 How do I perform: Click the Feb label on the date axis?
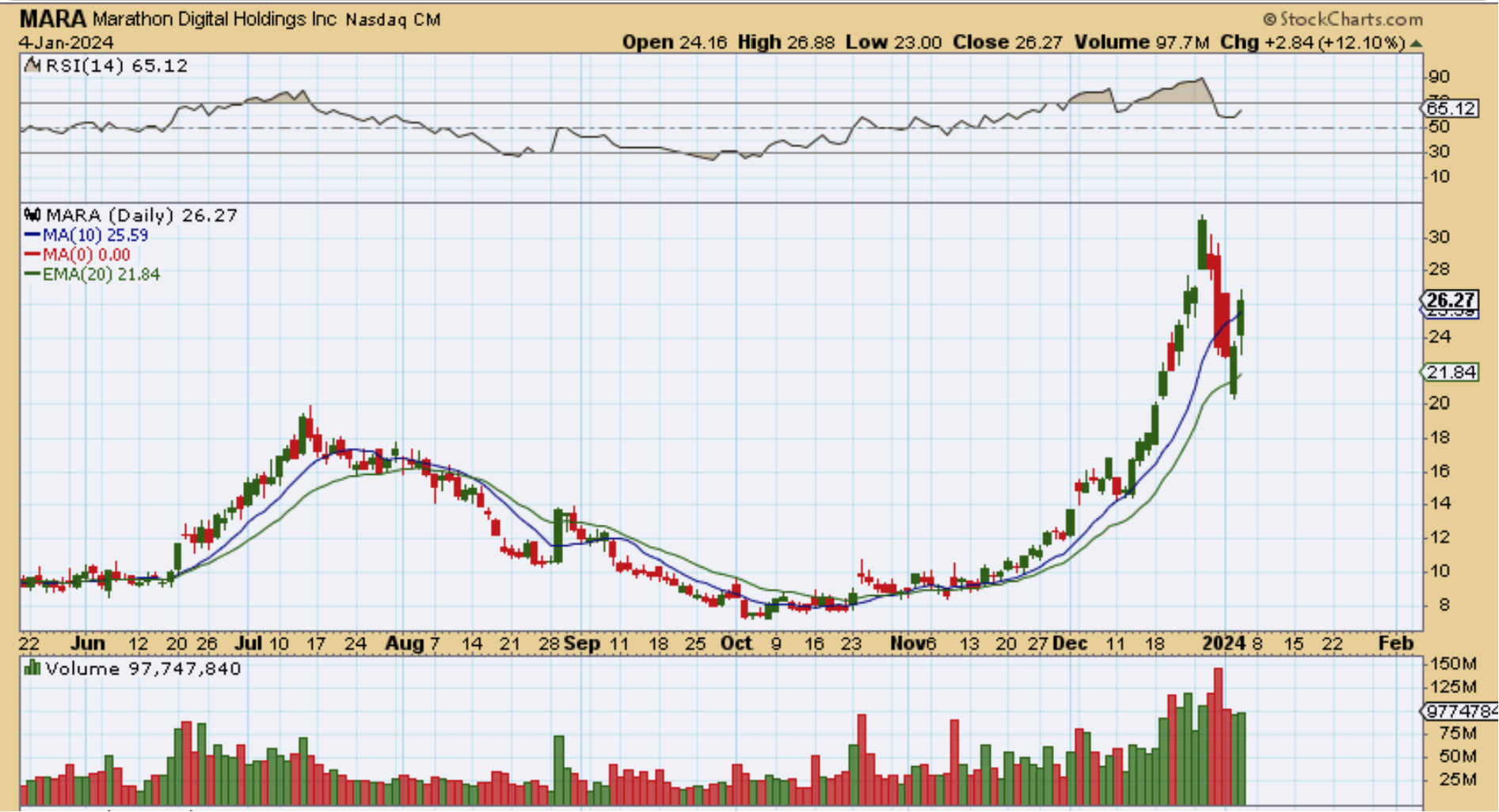[1396, 643]
